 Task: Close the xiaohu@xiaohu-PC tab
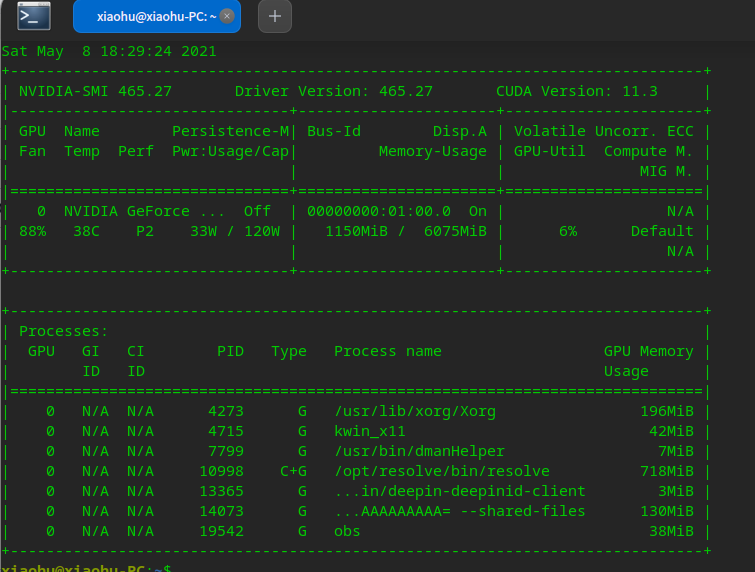[227, 16]
